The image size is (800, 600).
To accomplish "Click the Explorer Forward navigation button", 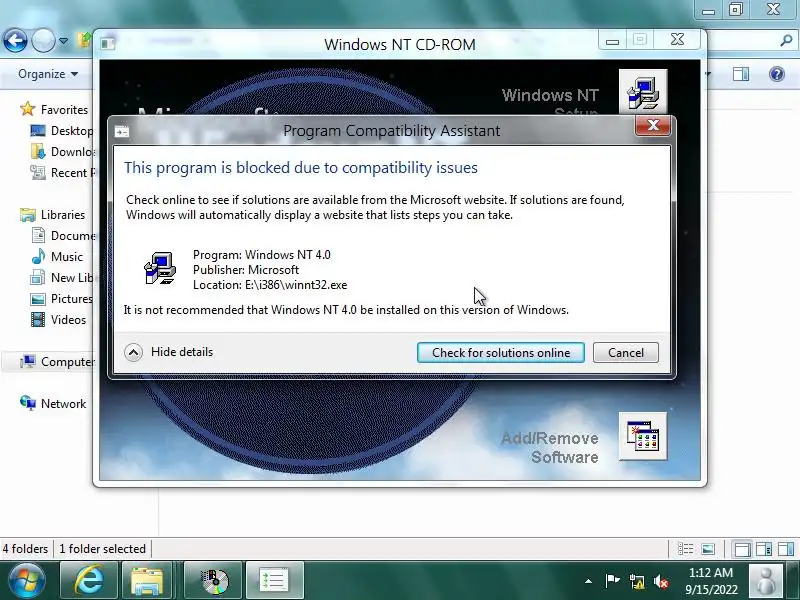I will point(43,40).
